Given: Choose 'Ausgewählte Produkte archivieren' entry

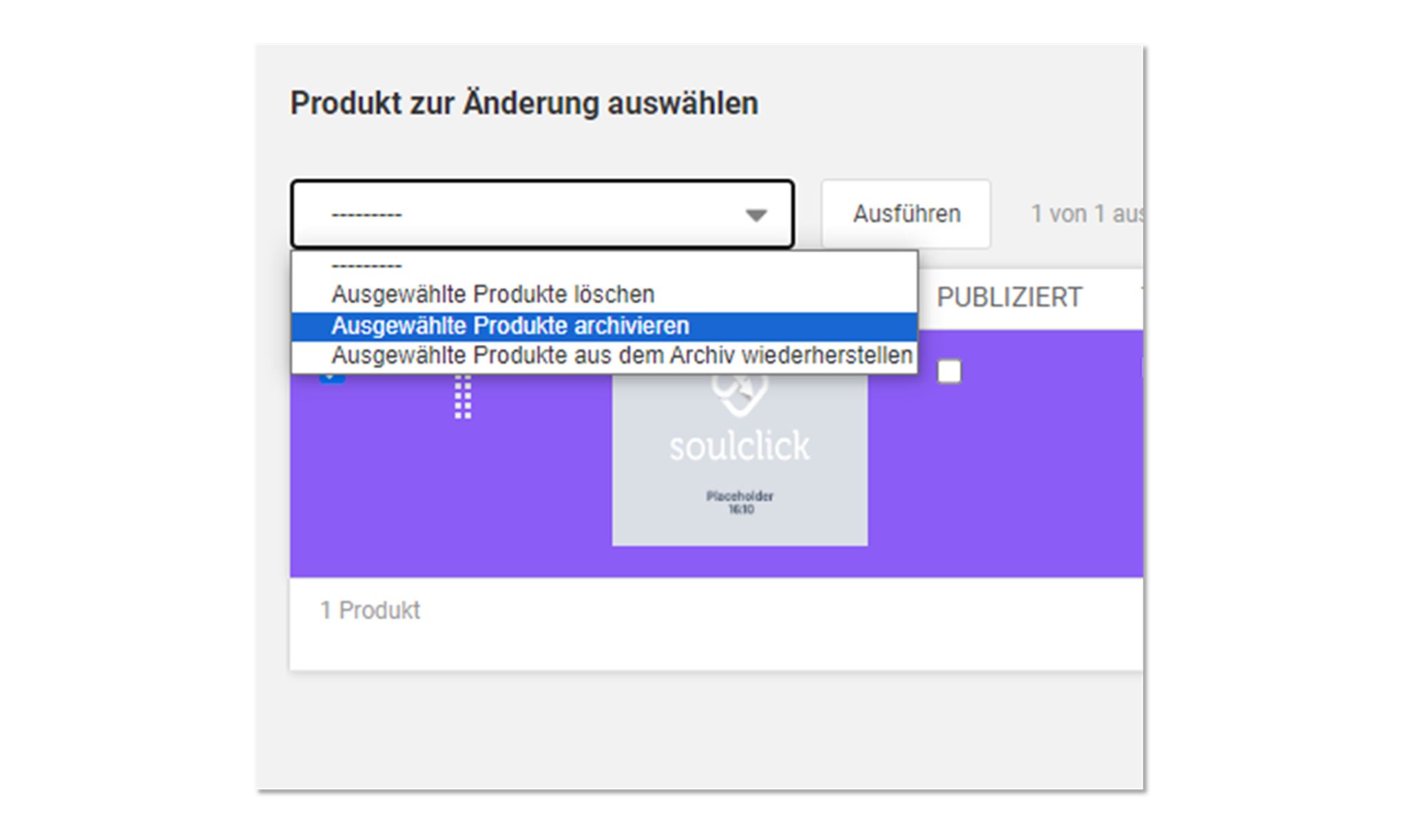Looking at the screenshot, I should pos(510,326).
